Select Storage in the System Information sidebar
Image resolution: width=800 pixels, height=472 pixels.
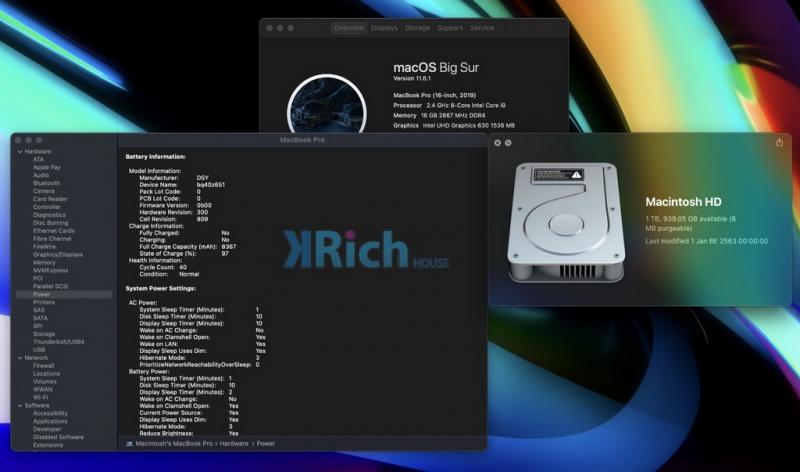(x=44, y=334)
